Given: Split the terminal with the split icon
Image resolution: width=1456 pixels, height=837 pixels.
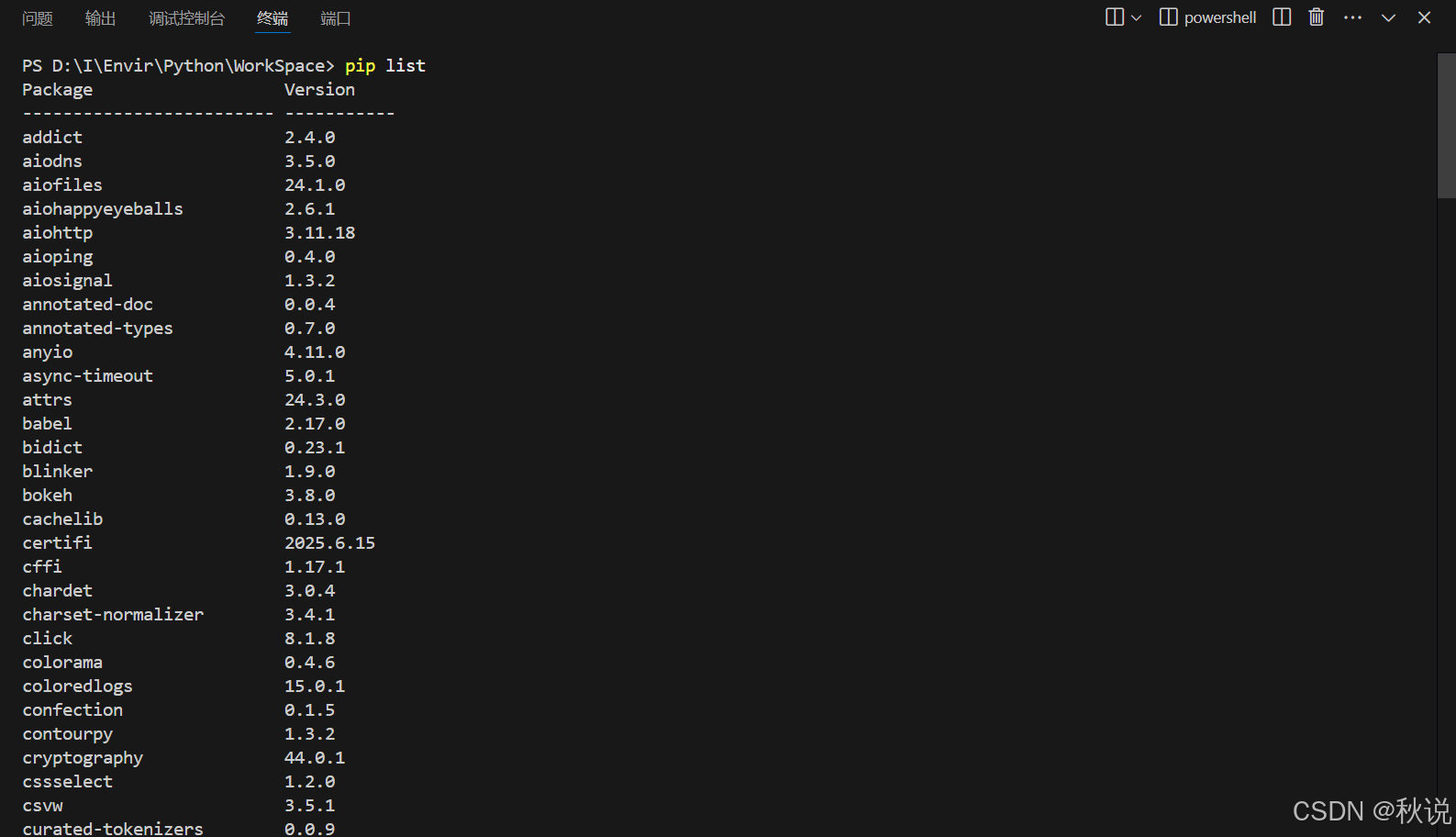Looking at the screenshot, I should 1282,17.
